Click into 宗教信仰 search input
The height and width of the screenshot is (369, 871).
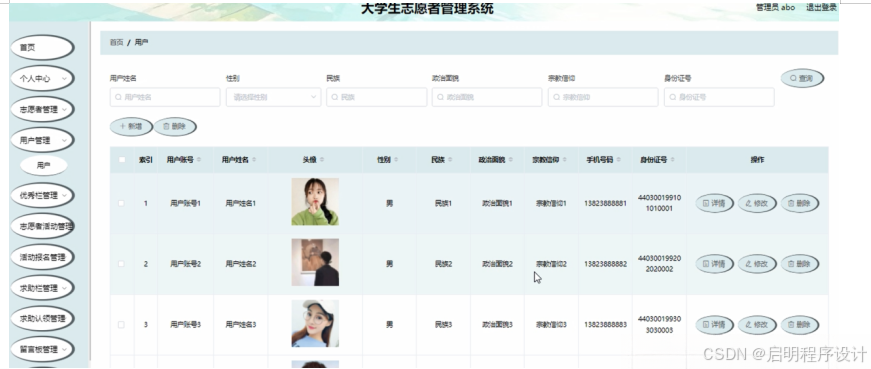pyautogui.click(x=603, y=97)
